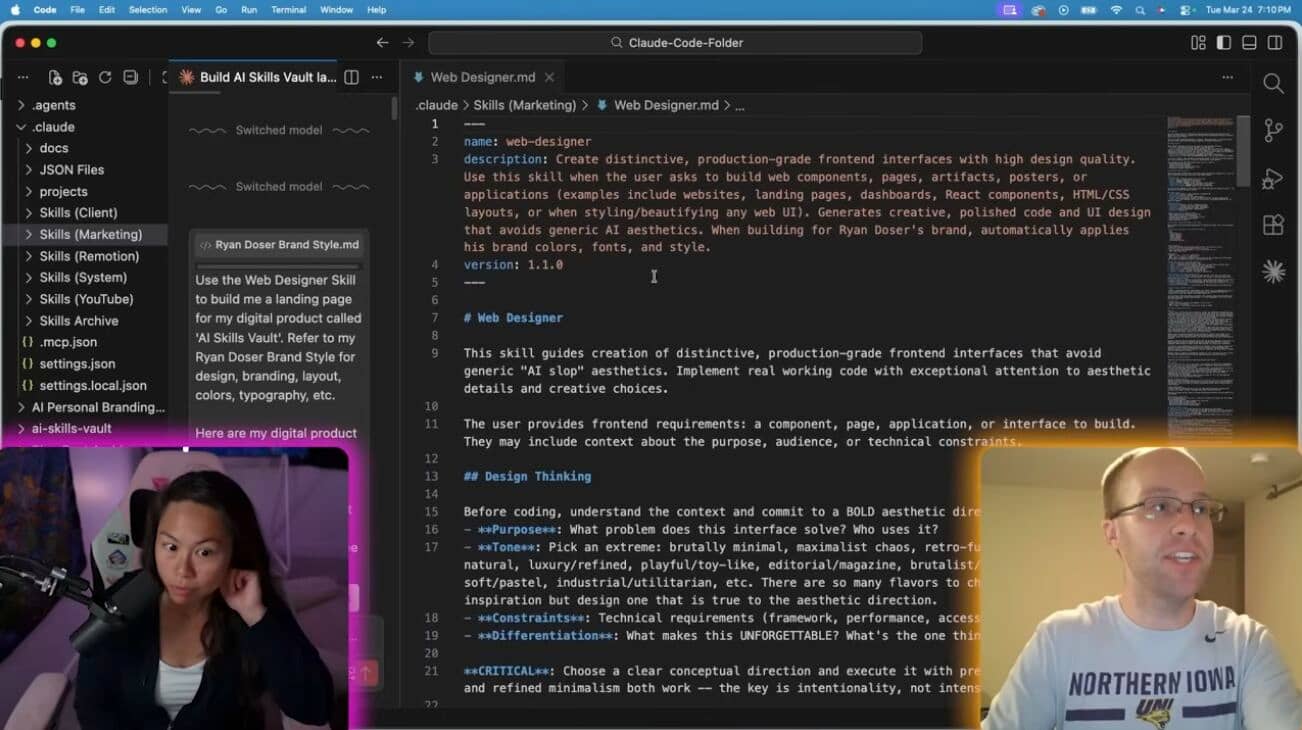Open the Terminal menu
This screenshot has height=730, width=1302.
point(289,10)
